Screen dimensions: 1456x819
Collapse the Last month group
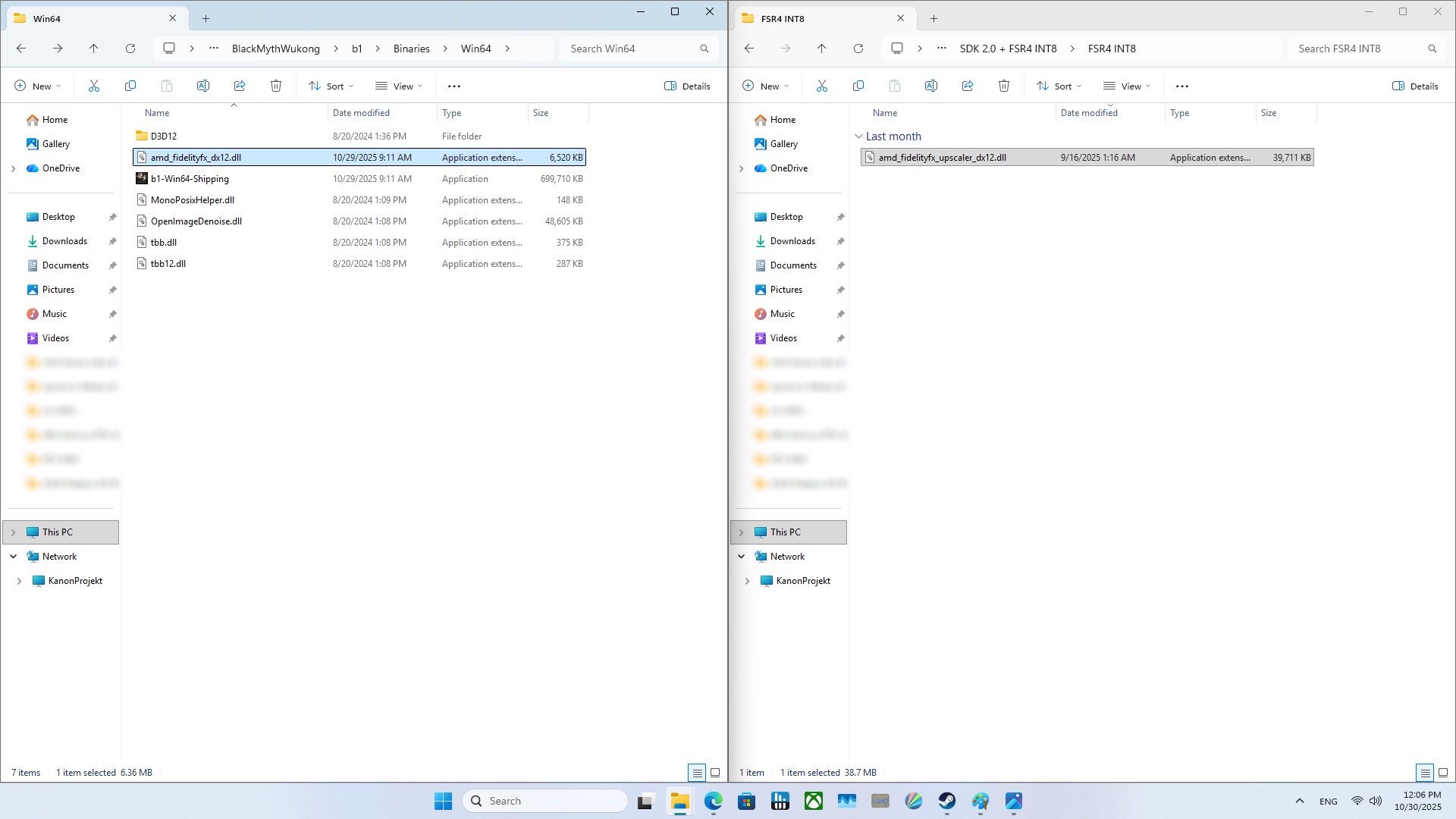pos(858,136)
